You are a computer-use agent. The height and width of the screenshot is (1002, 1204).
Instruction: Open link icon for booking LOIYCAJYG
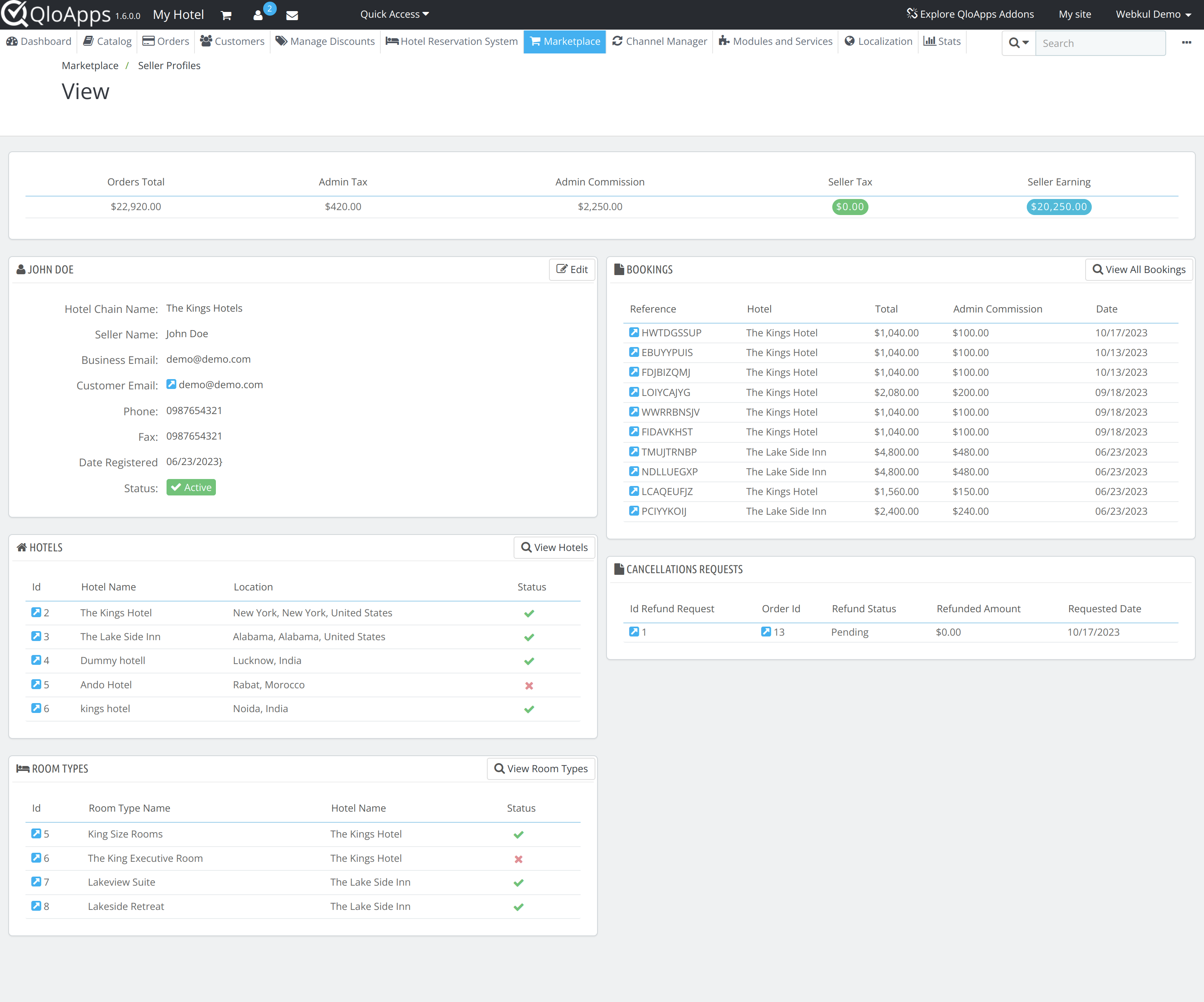(x=634, y=392)
